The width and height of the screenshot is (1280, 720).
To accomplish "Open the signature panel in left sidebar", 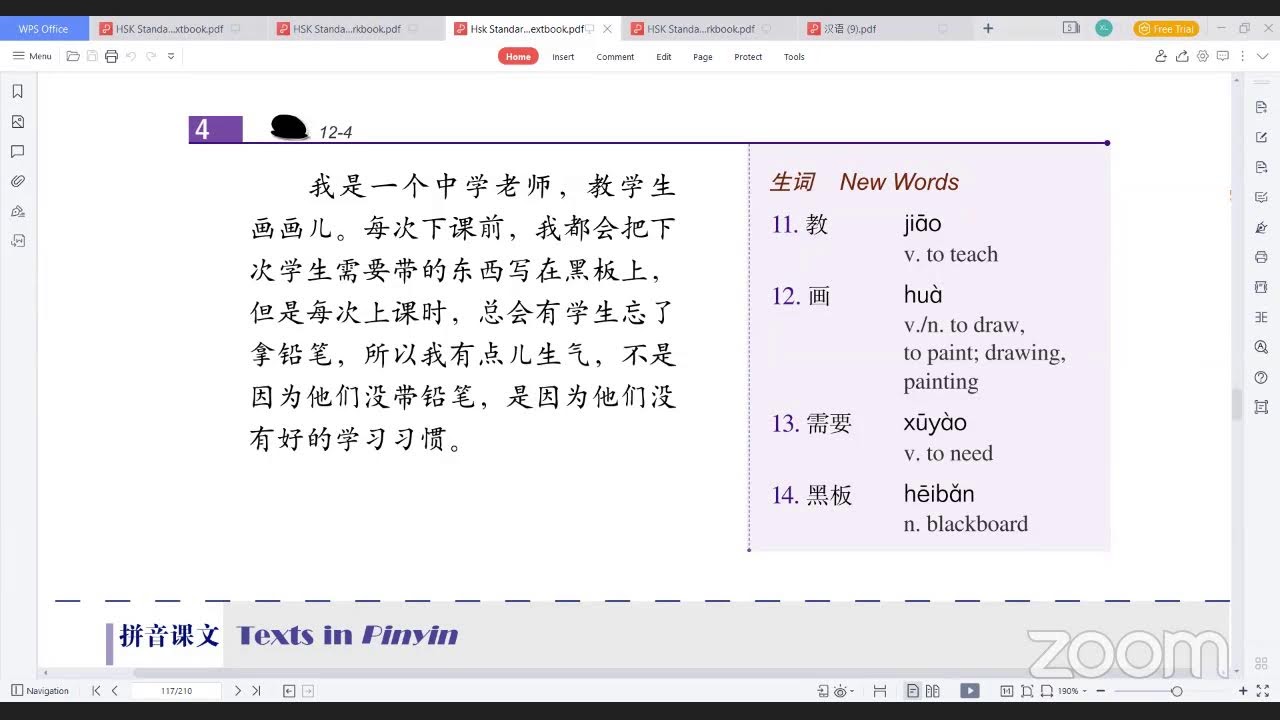I will (x=17, y=211).
